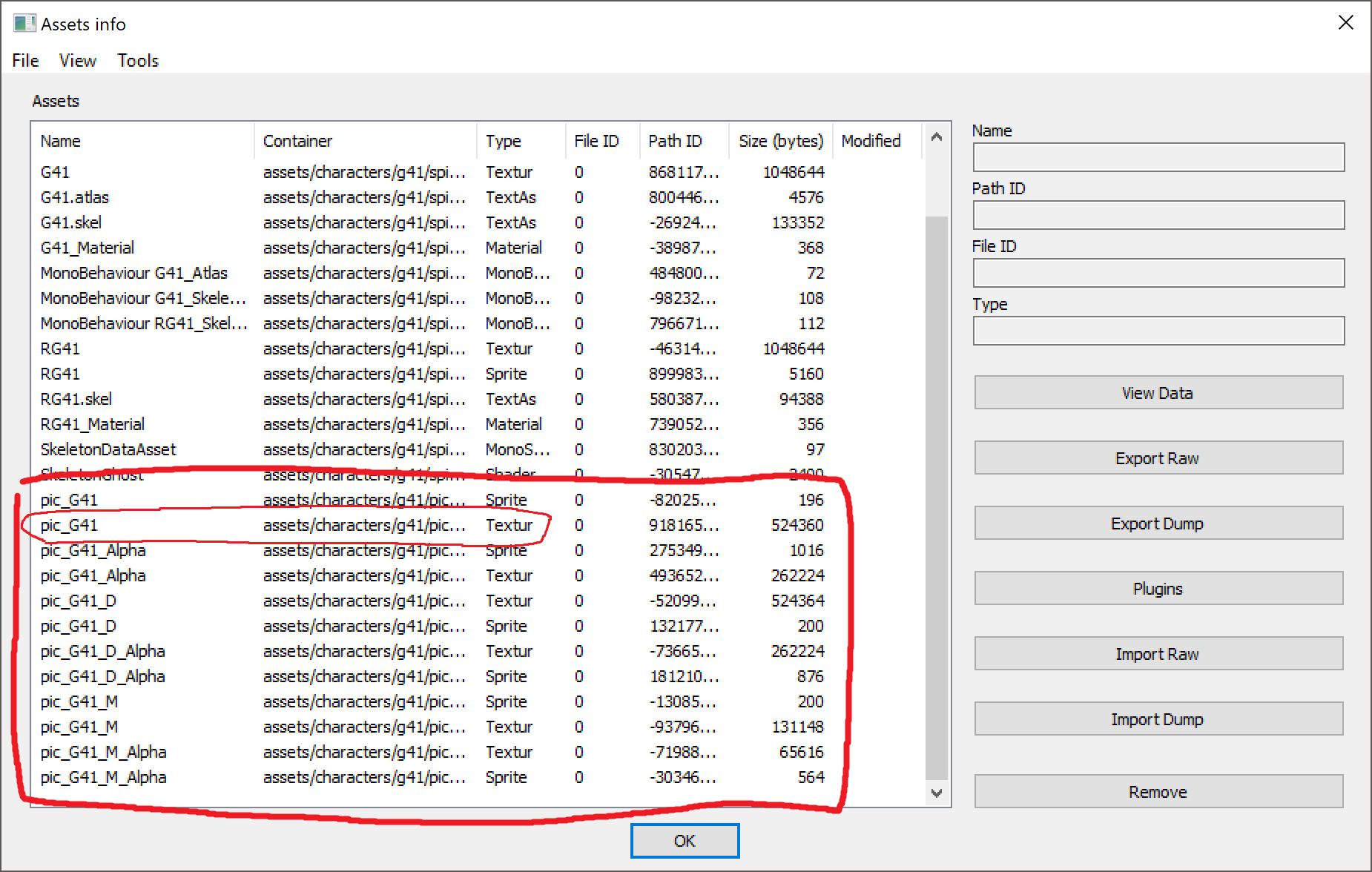Screen dimensions: 1372x872
Task: Click the Type column header
Action: click(519, 141)
